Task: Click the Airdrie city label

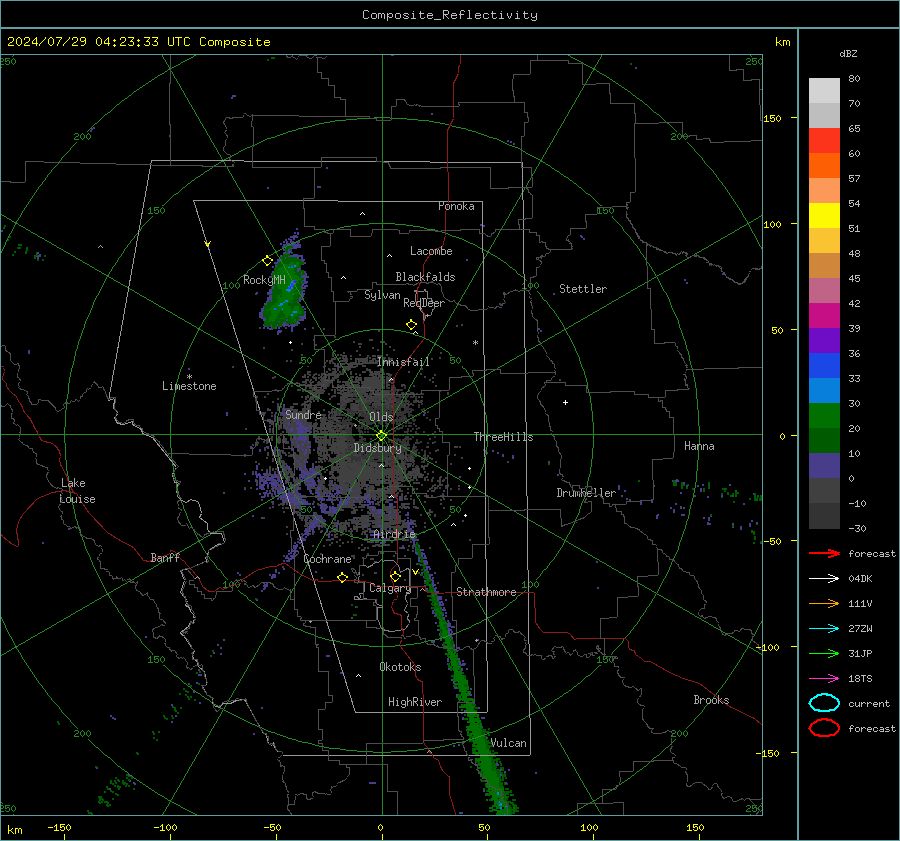Action: click(x=394, y=534)
